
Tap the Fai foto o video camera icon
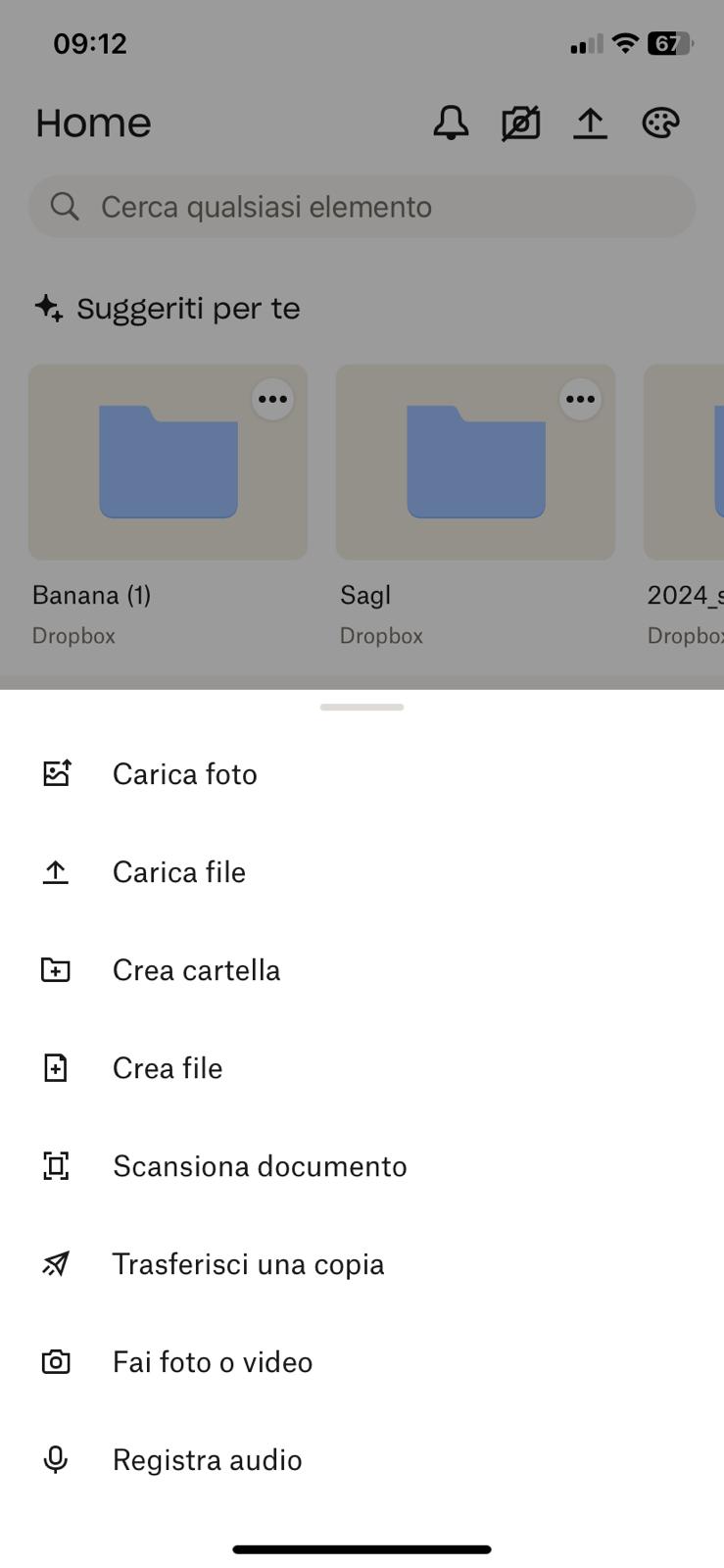point(56,1361)
